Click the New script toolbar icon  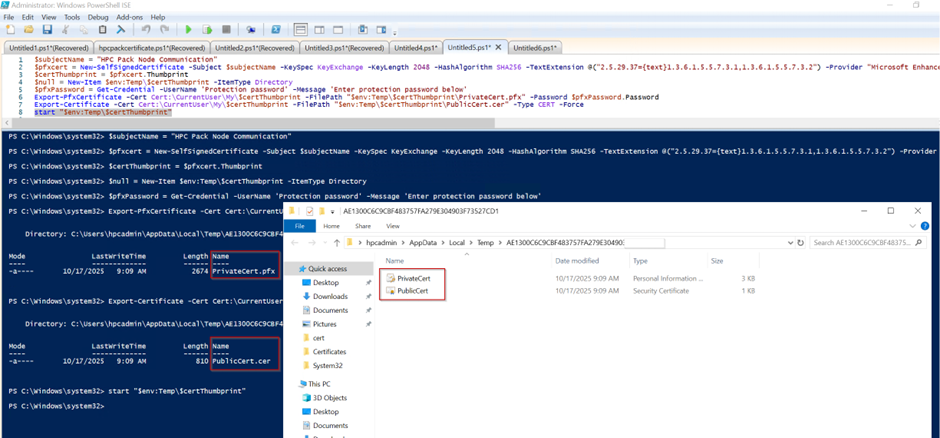tap(9, 30)
